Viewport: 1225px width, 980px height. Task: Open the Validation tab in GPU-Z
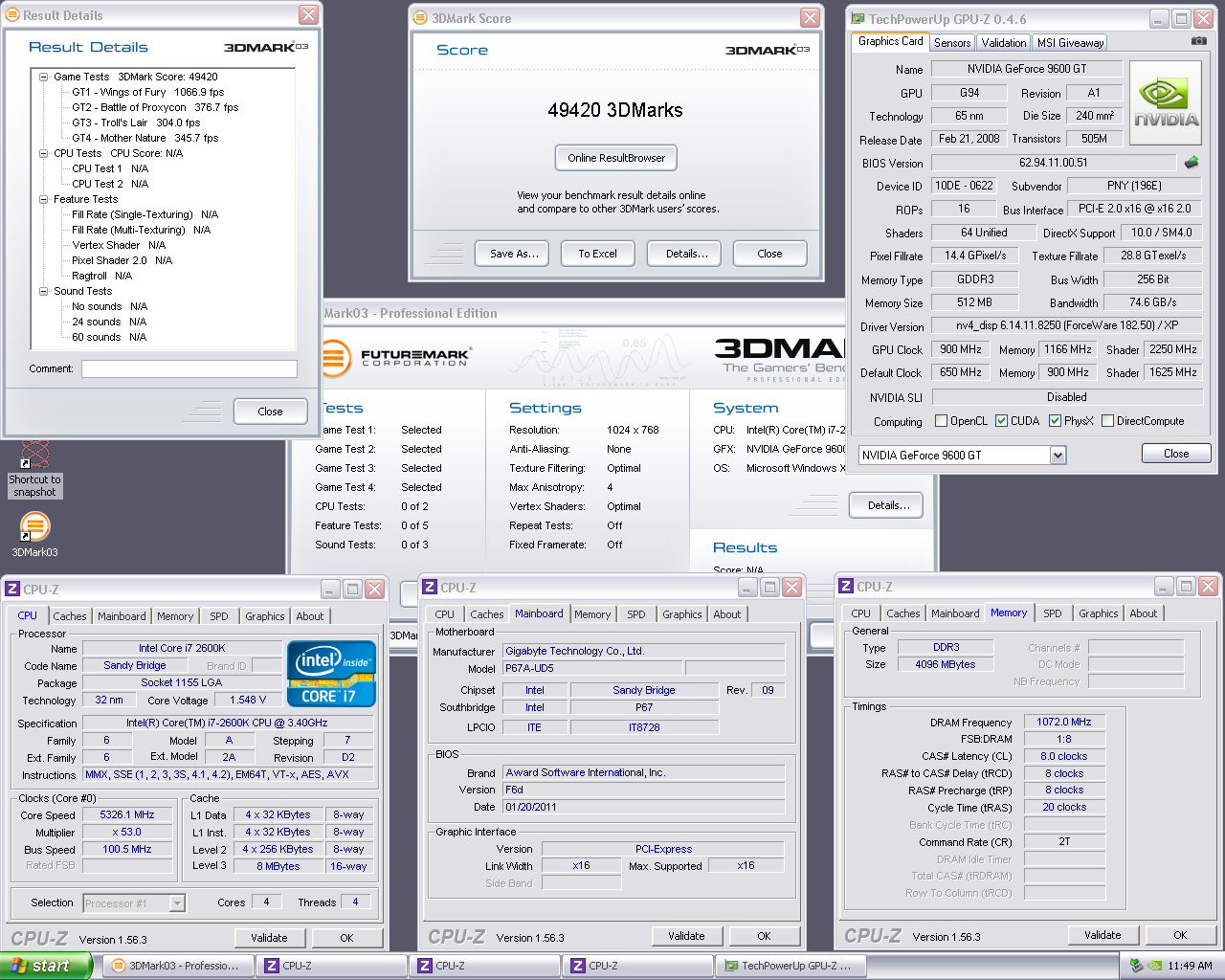(x=1003, y=43)
